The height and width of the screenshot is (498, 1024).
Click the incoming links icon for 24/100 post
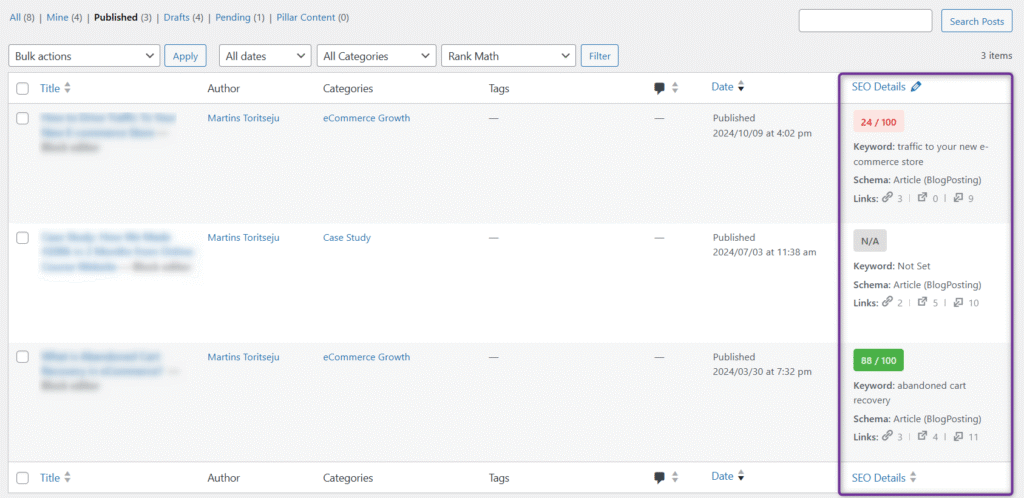(958, 198)
